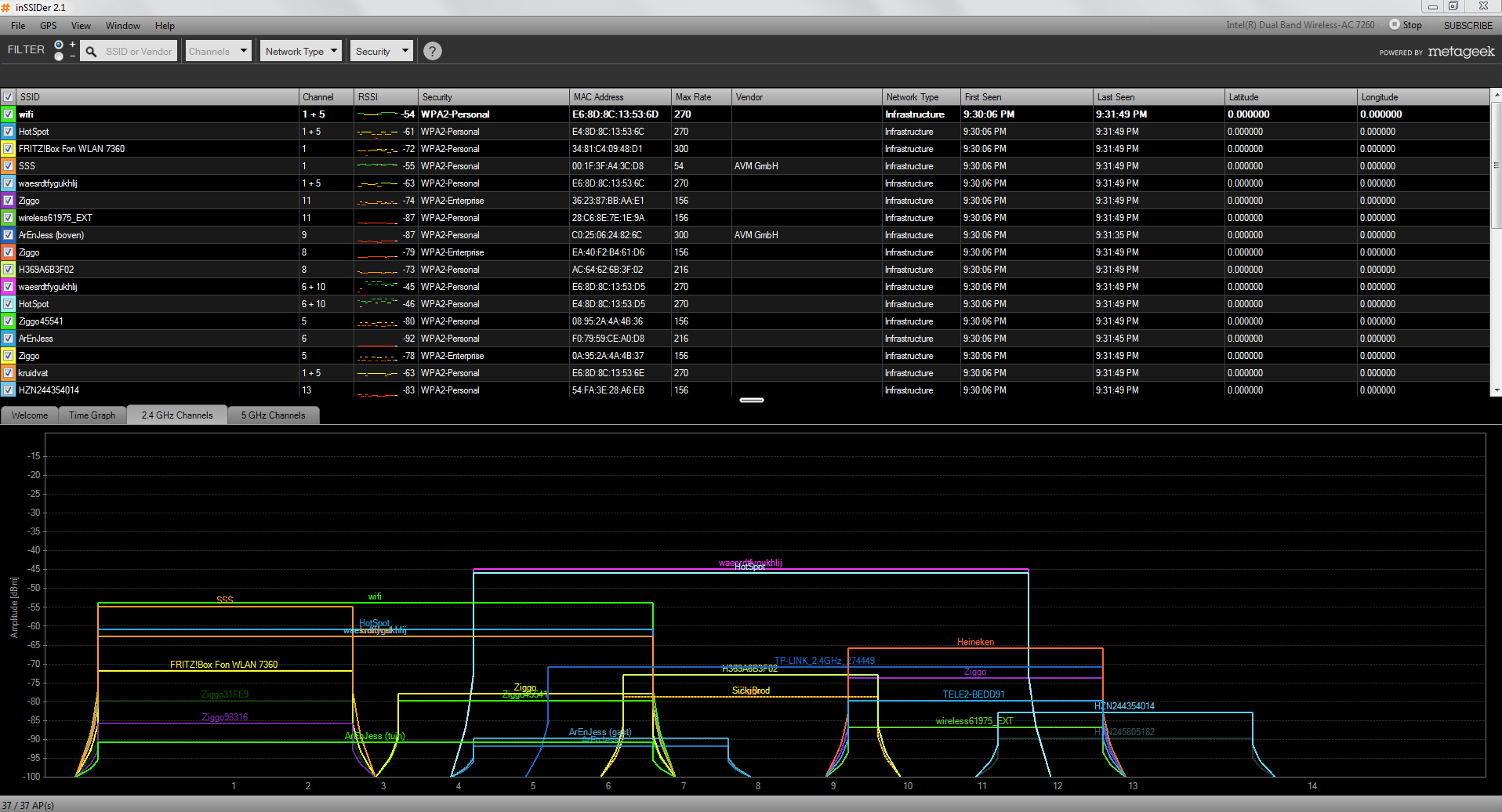1502x812 pixels.
Task: Click the metageek logo link
Action: (x=1461, y=52)
